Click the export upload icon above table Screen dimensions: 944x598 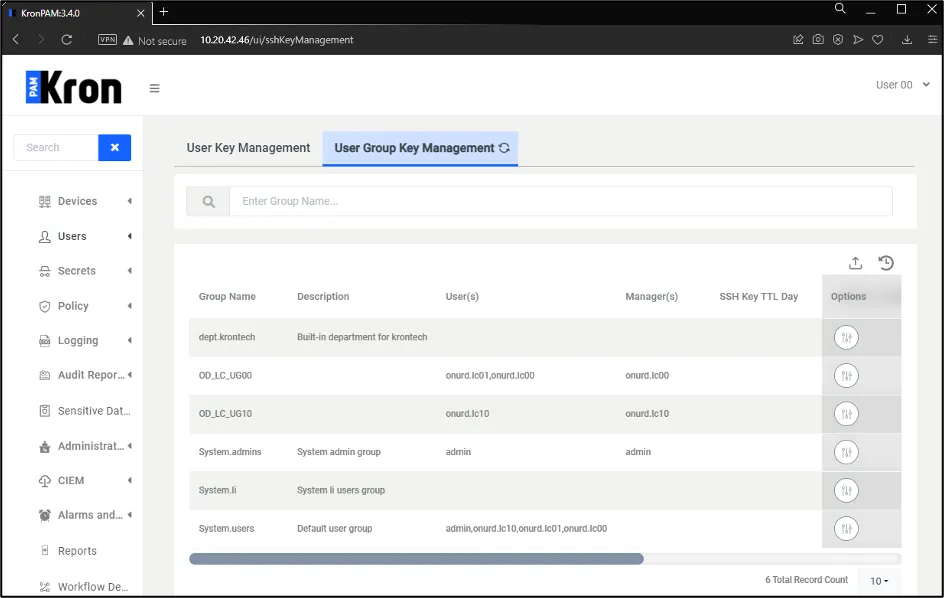coord(855,263)
